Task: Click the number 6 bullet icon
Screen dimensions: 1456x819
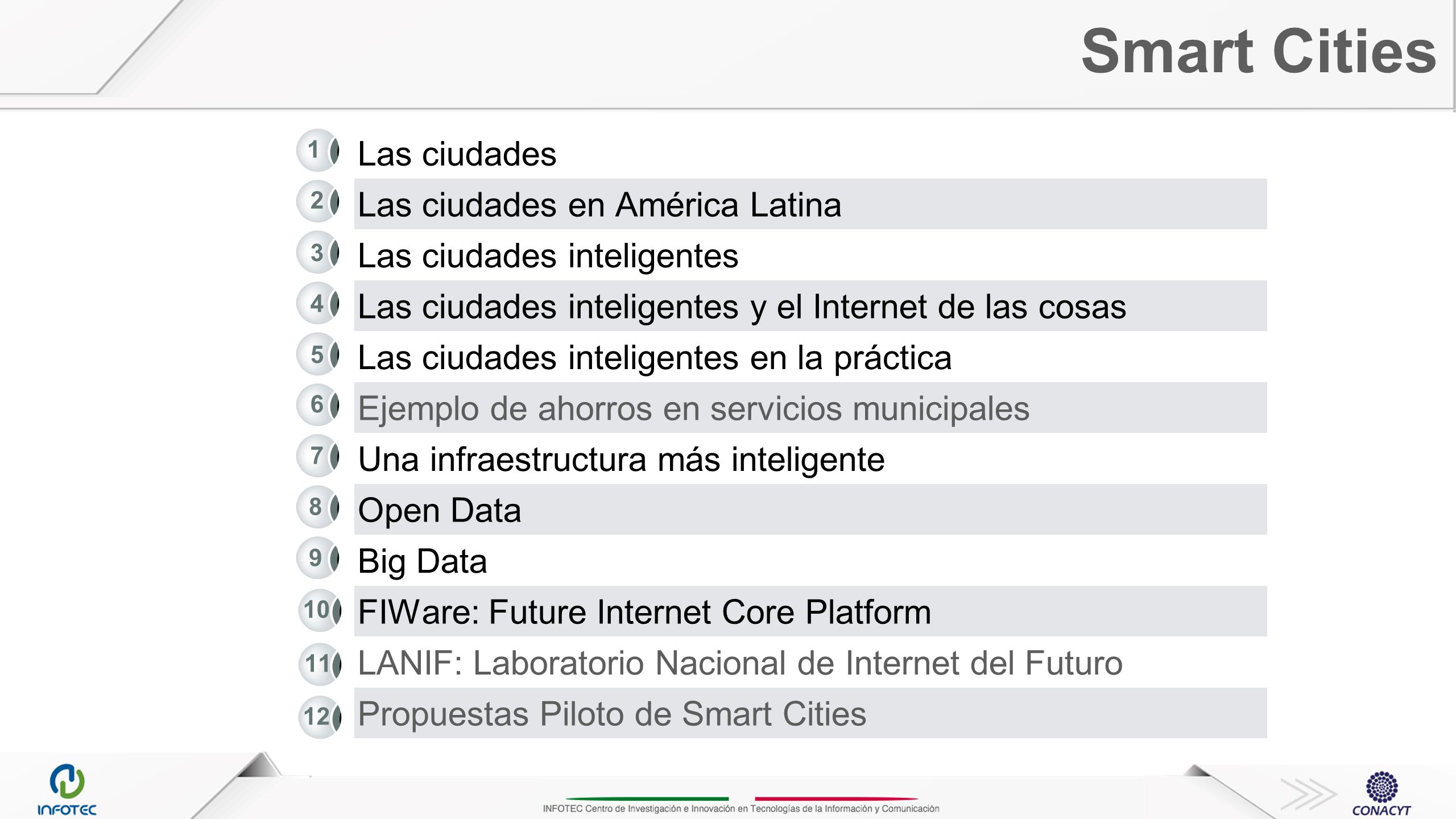Action: [x=318, y=405]
